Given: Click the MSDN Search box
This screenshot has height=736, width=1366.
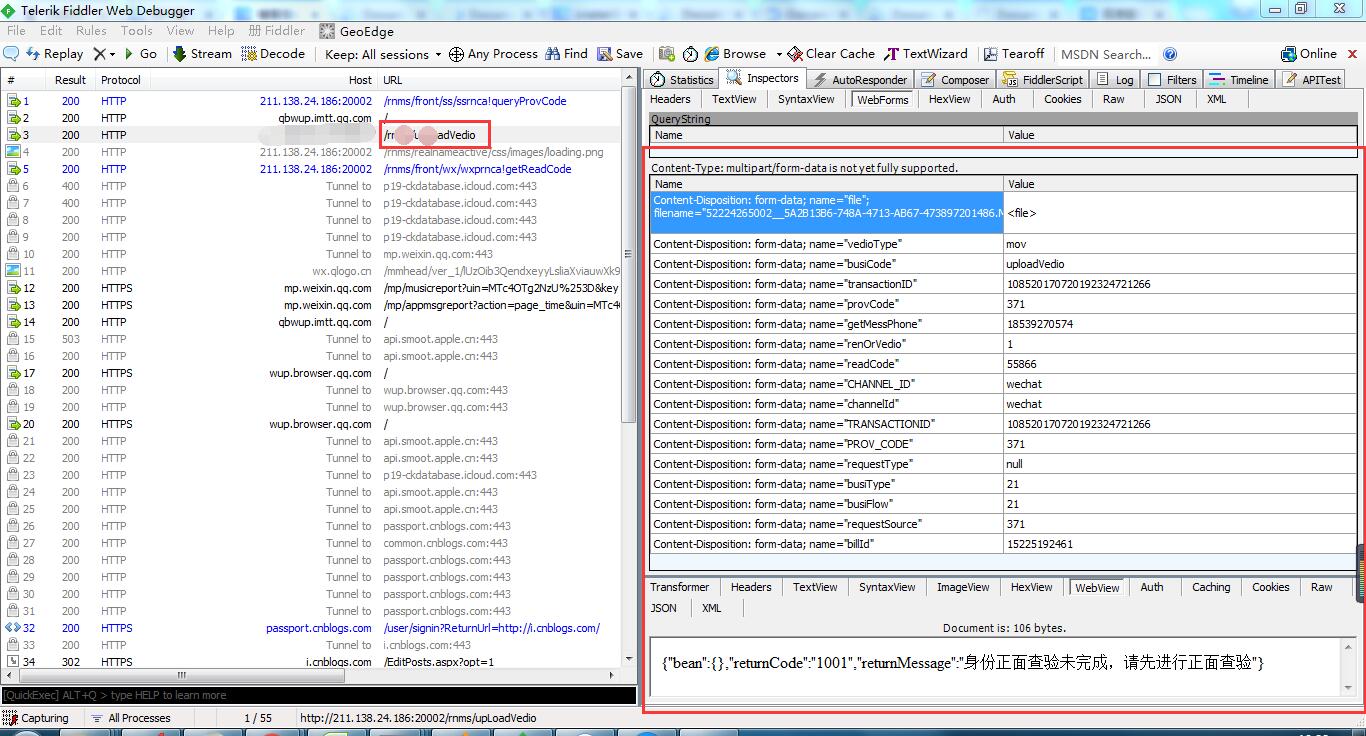Looking at the screenshot, I should (x=1105, y=54).
